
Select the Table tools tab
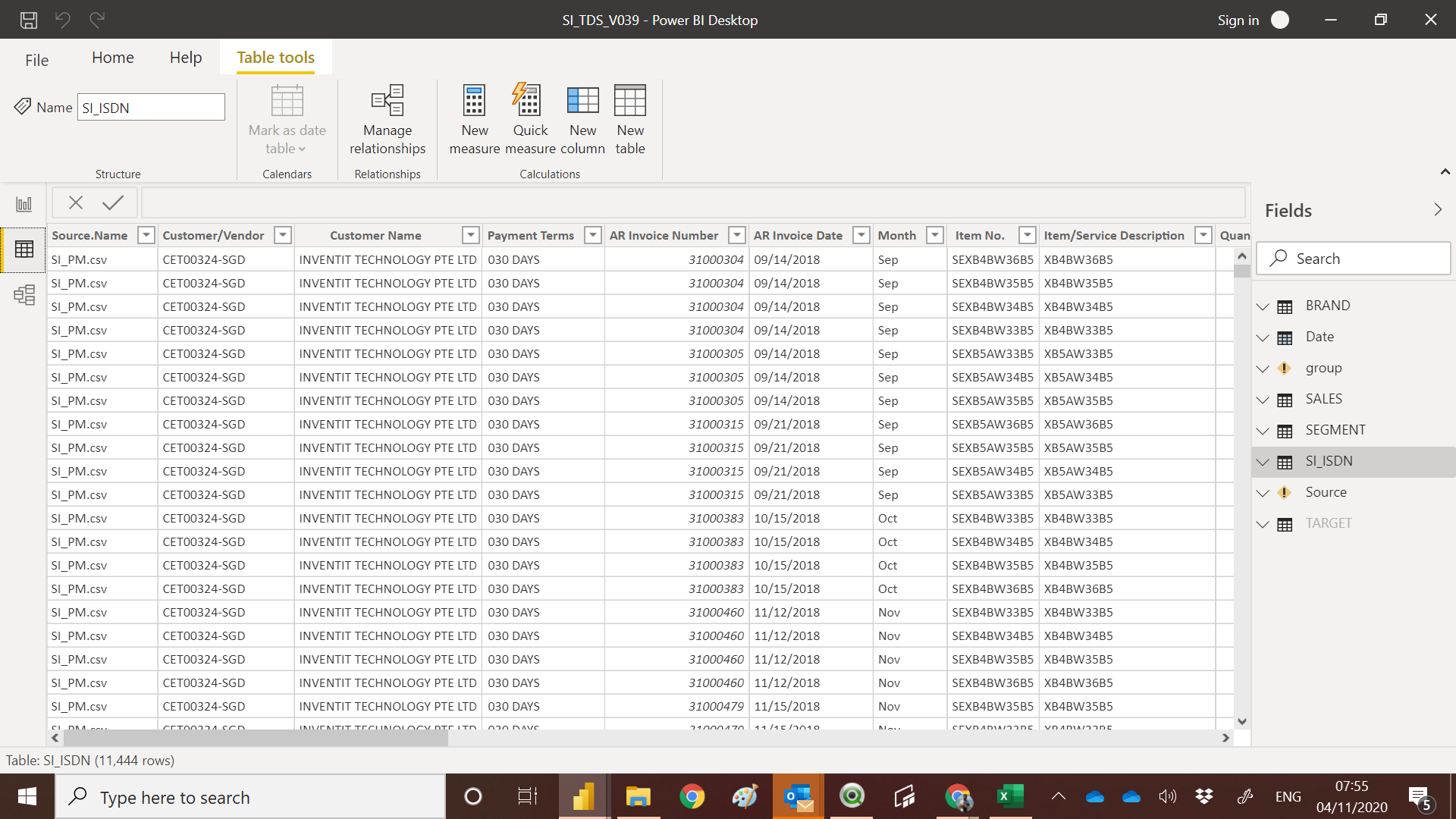tap(275, 58)
